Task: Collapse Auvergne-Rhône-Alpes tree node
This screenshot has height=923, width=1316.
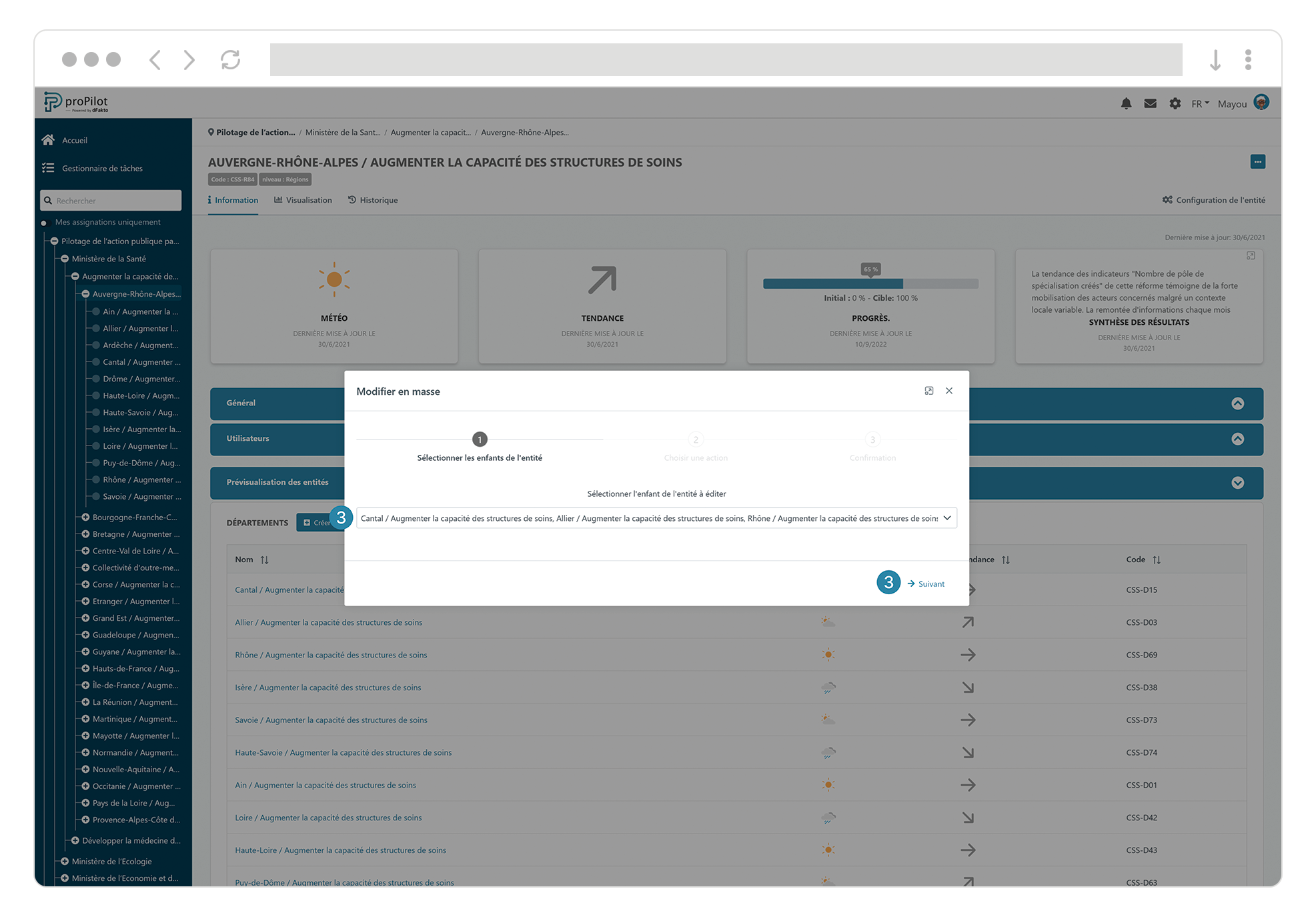Action: (x=85, y=294)
